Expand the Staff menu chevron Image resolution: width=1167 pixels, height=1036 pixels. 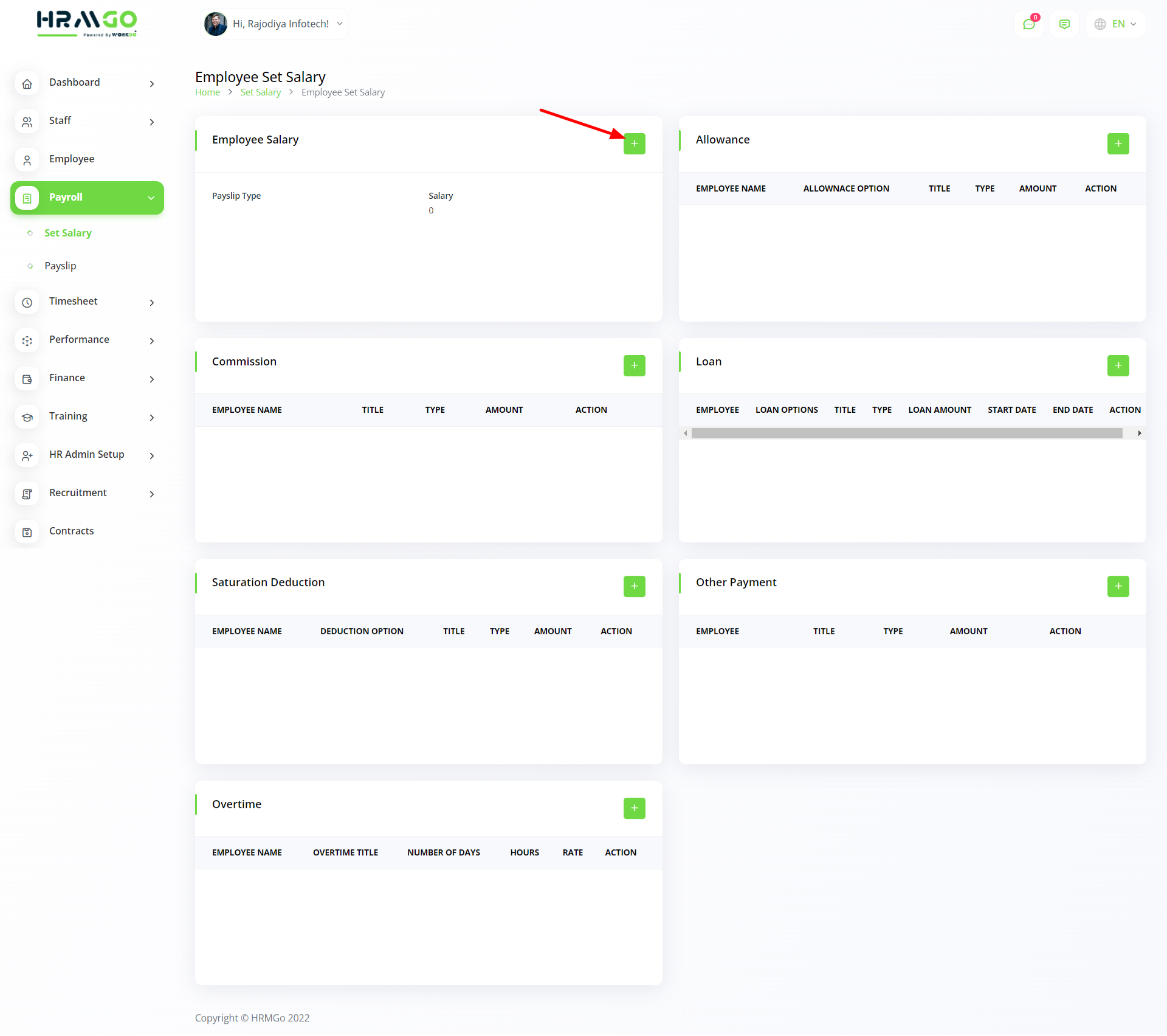tap(152, 122)
